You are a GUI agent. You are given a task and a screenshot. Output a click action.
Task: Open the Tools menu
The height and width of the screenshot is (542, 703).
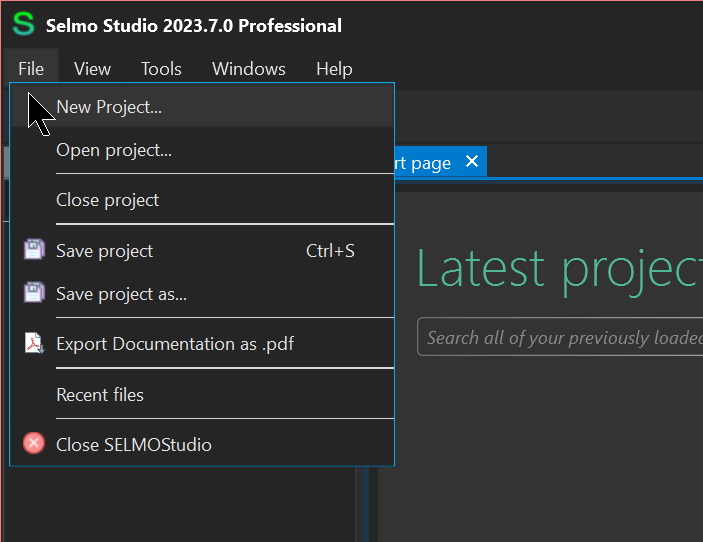[x=161, y=69]
